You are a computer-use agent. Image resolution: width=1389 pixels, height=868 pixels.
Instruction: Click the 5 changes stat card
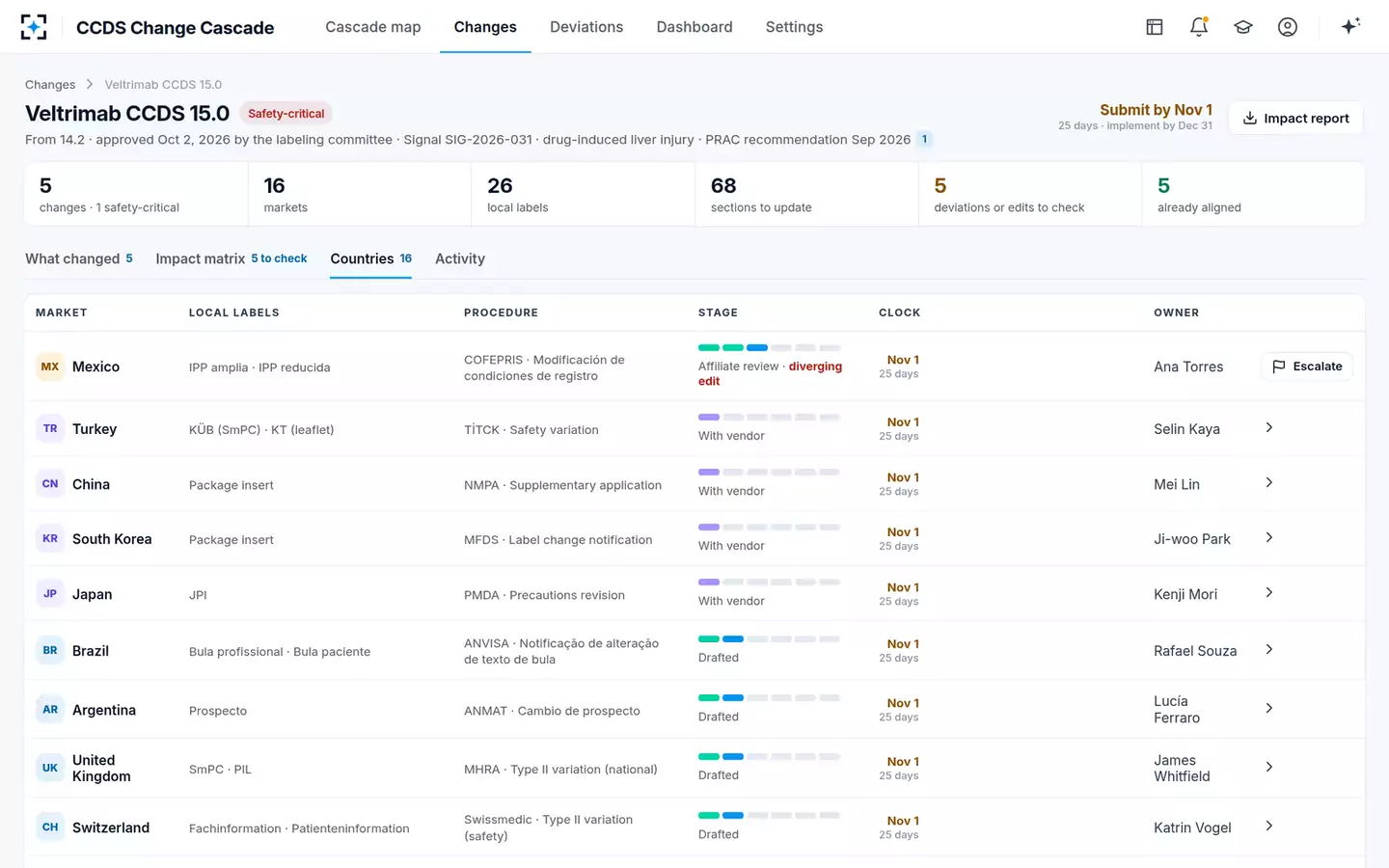coord(136,194)
